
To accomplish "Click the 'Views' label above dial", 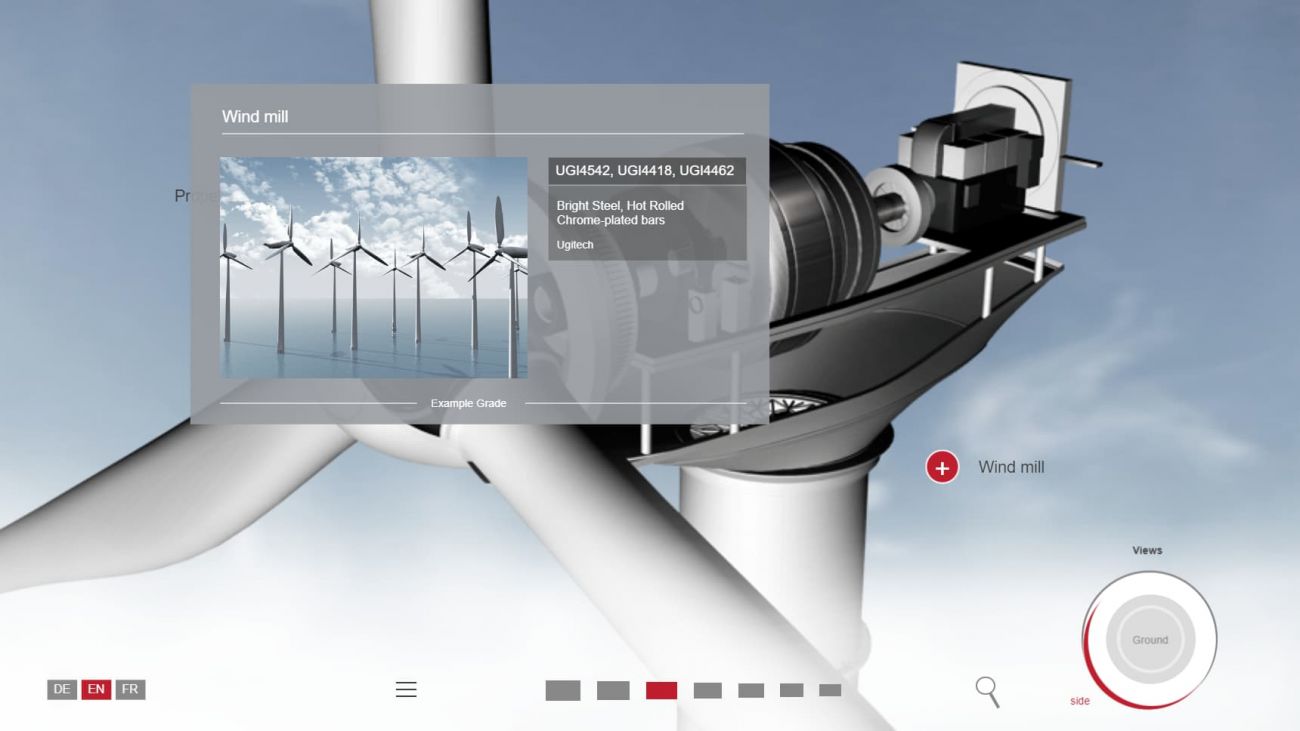I will [x=1147, y=551].
